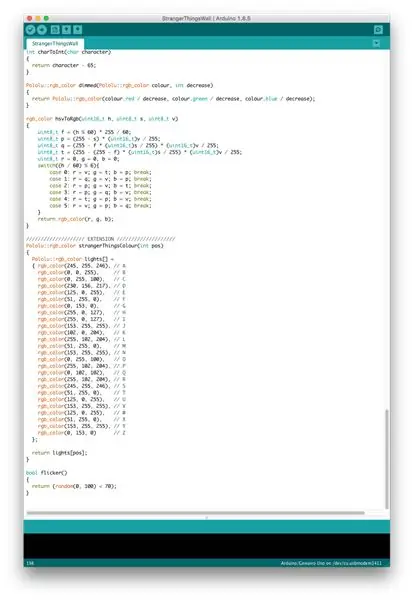413x600 pixels.
Task: Click the green zoom window button
Action: 46,18
